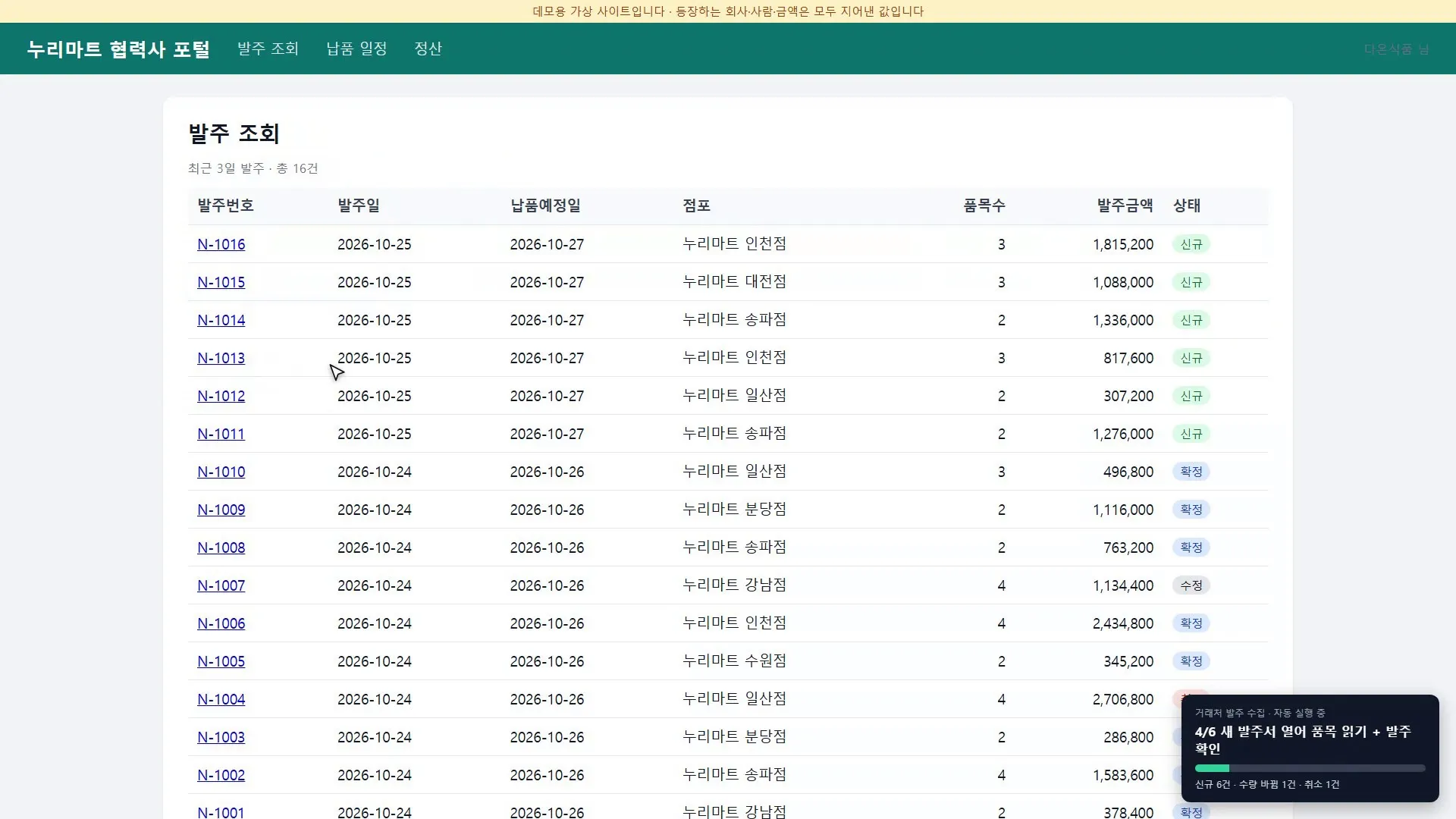Click 수정 status badge for N-1007
Screen dimensions: 1456x819
[x=1191, y=585]
